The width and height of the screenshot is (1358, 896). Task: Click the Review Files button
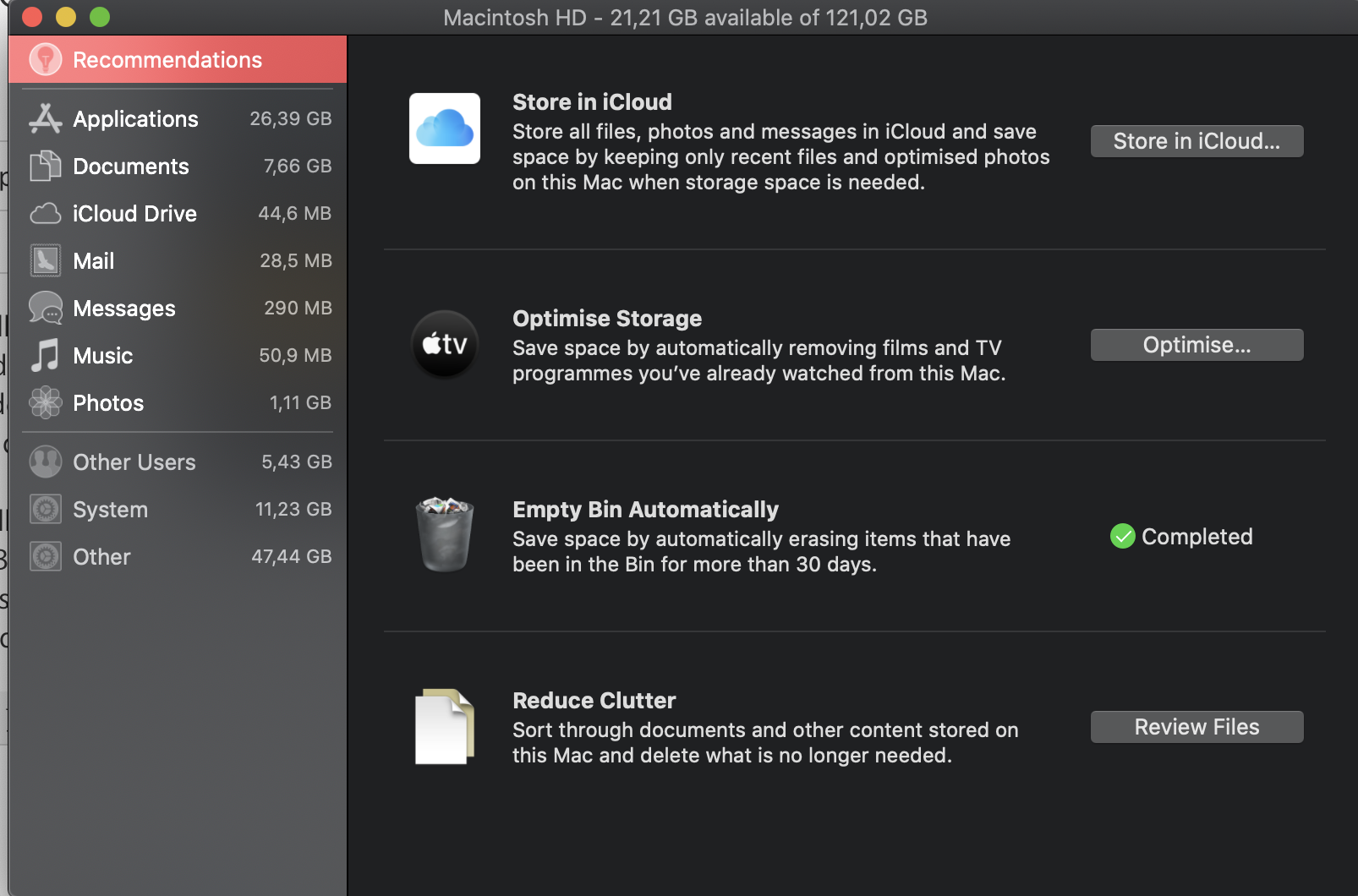1196,727
